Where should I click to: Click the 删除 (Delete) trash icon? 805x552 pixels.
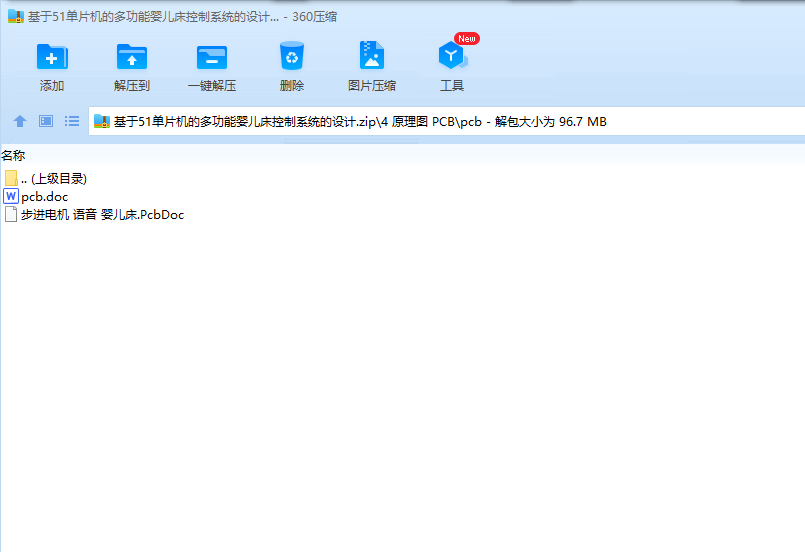click(x=292, y=55)
